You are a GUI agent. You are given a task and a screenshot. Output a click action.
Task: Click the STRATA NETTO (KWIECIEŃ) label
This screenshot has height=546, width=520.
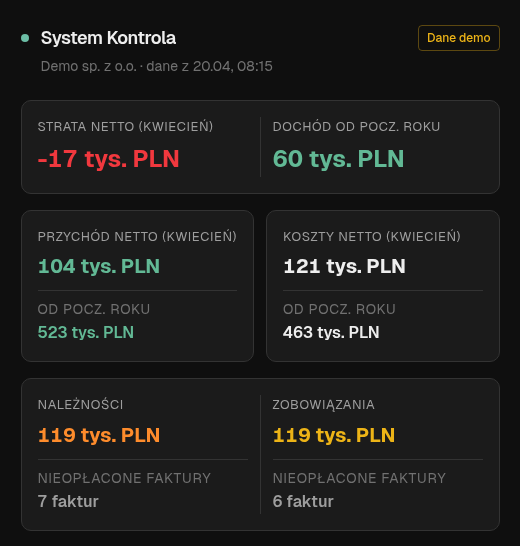(x=125, y=126)
